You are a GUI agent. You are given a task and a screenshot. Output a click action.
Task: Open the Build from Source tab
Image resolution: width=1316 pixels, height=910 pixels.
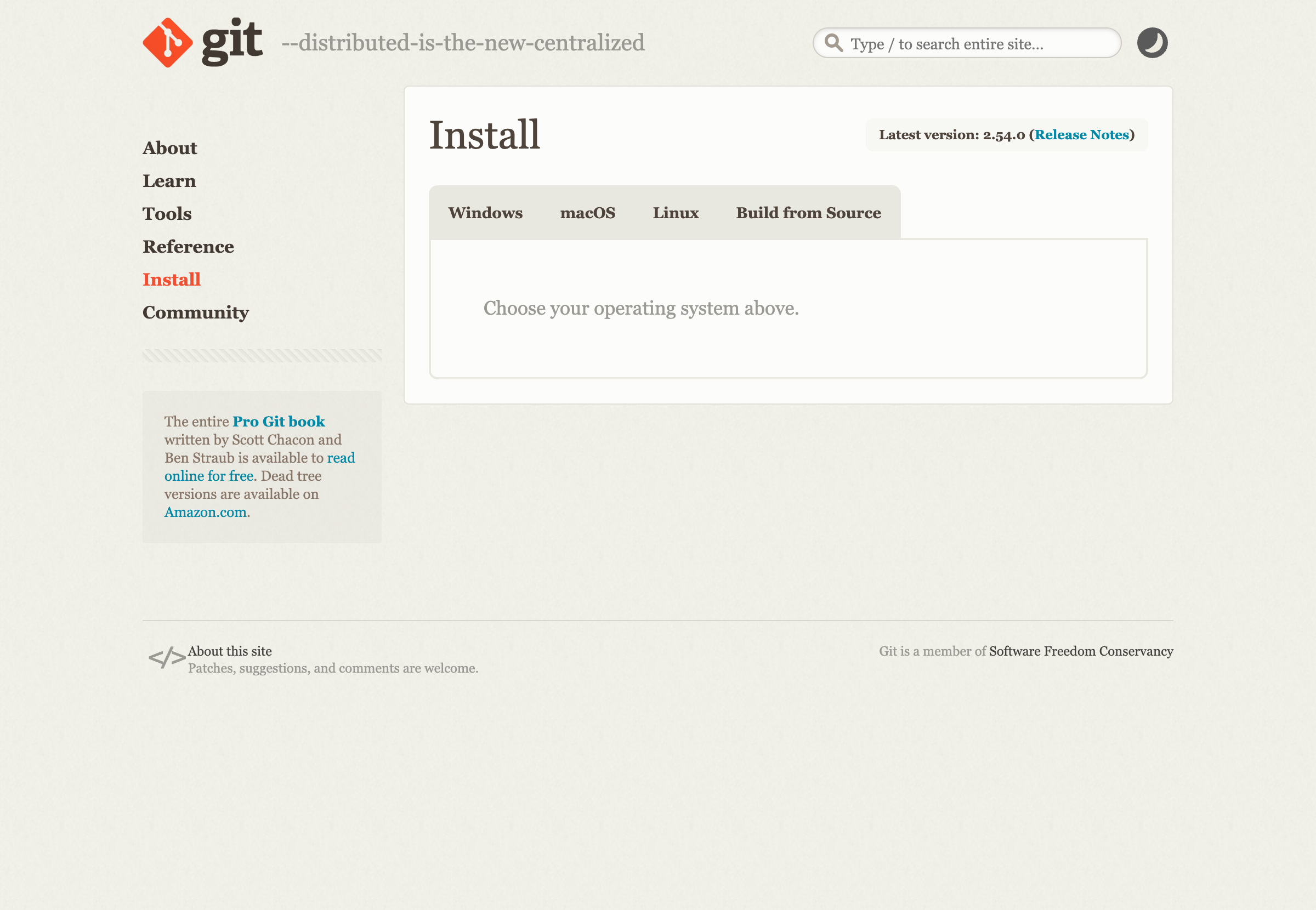(808, 213)
